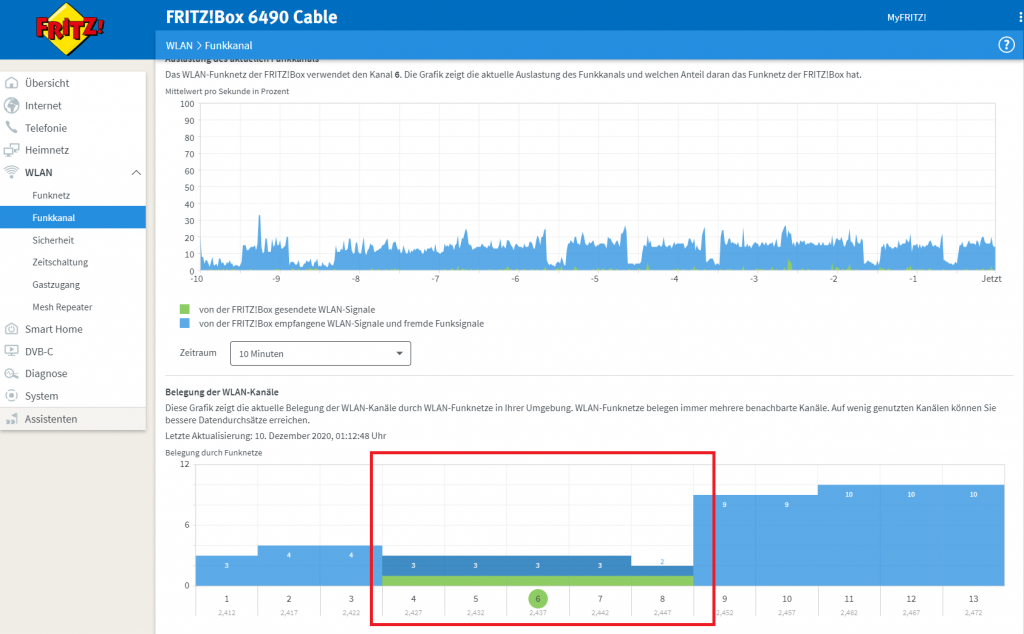Open the Zeitraum 10 Minuten dropdown

[320, 353]
